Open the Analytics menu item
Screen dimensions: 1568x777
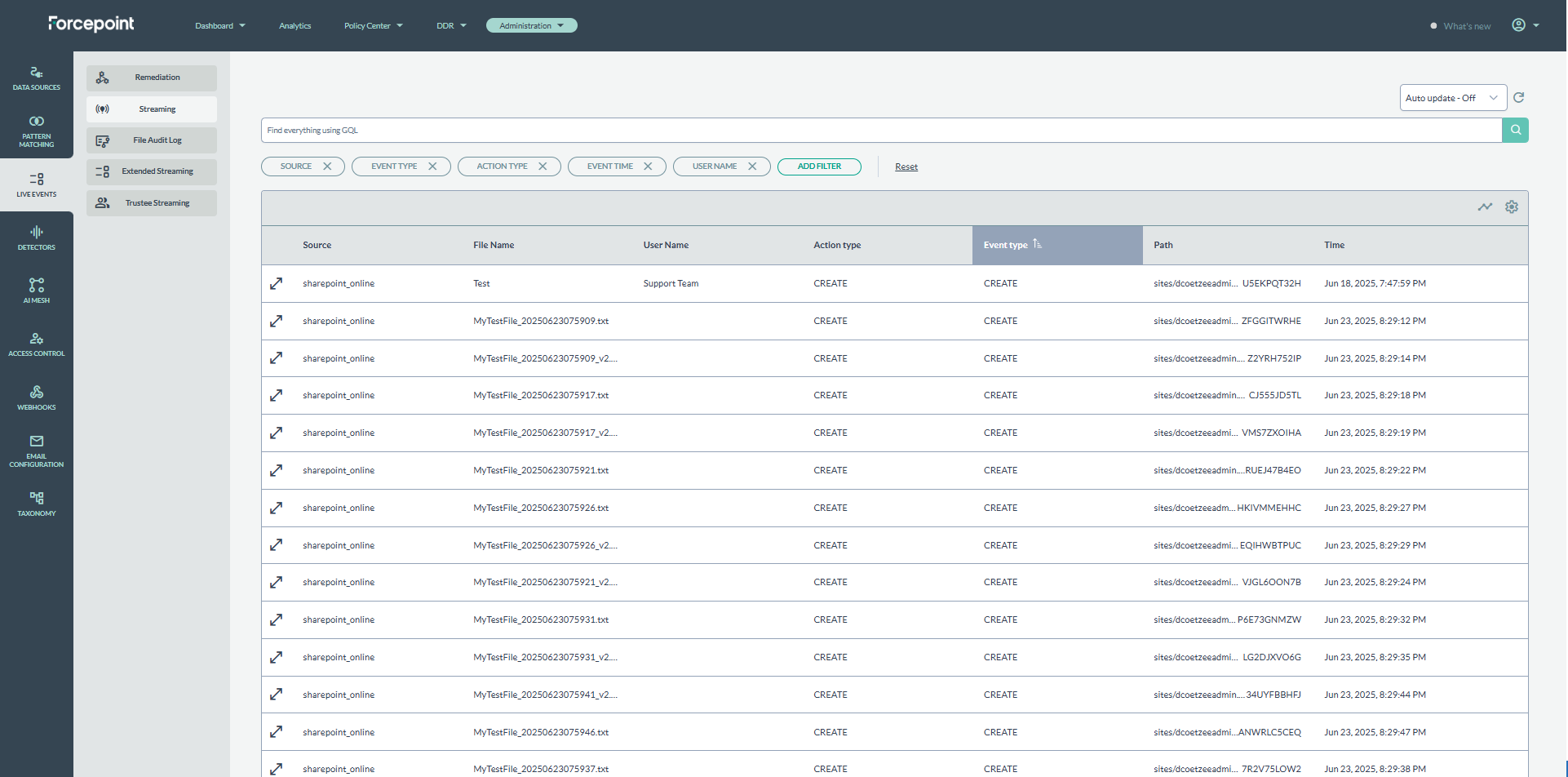(295, 26)
